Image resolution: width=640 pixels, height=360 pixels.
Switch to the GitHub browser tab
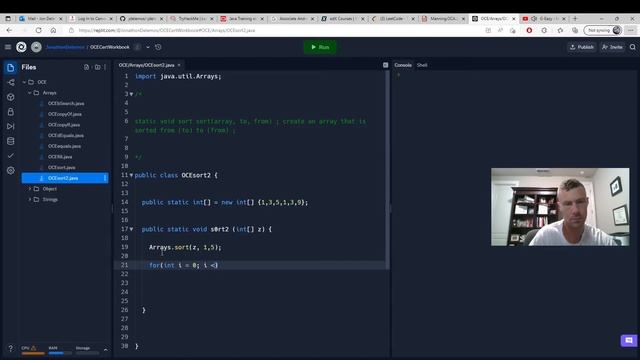(x=140, y=19)
